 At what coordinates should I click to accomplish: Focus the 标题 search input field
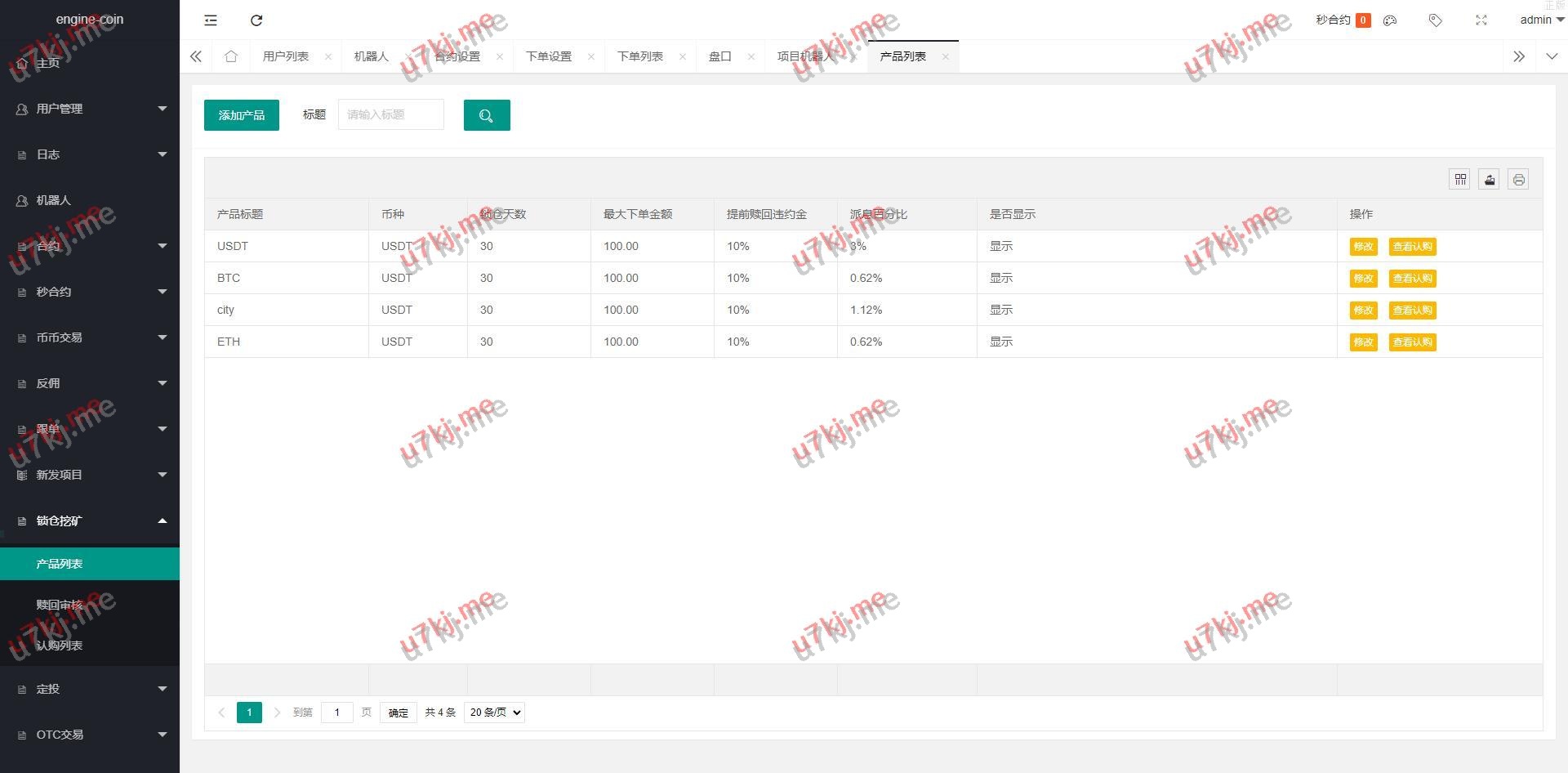[x=391, y=115]
